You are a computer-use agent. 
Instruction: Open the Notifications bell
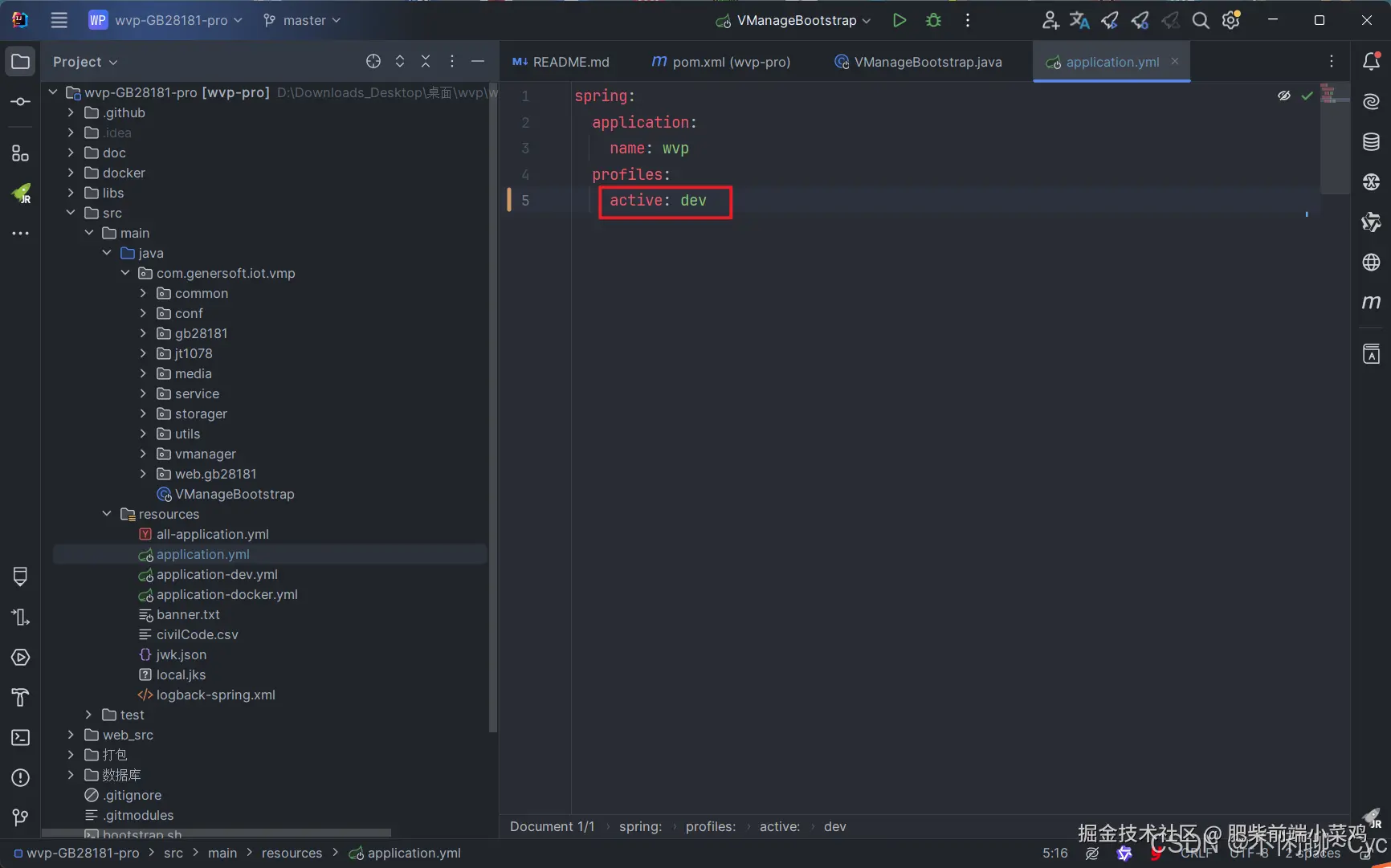[1372, 62]
